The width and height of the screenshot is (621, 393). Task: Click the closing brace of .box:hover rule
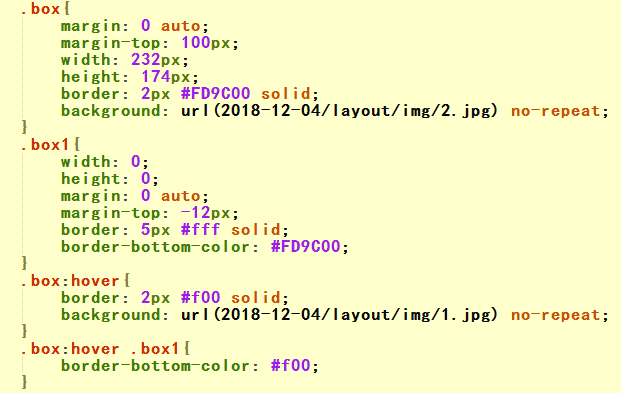(x=25, y=331)
